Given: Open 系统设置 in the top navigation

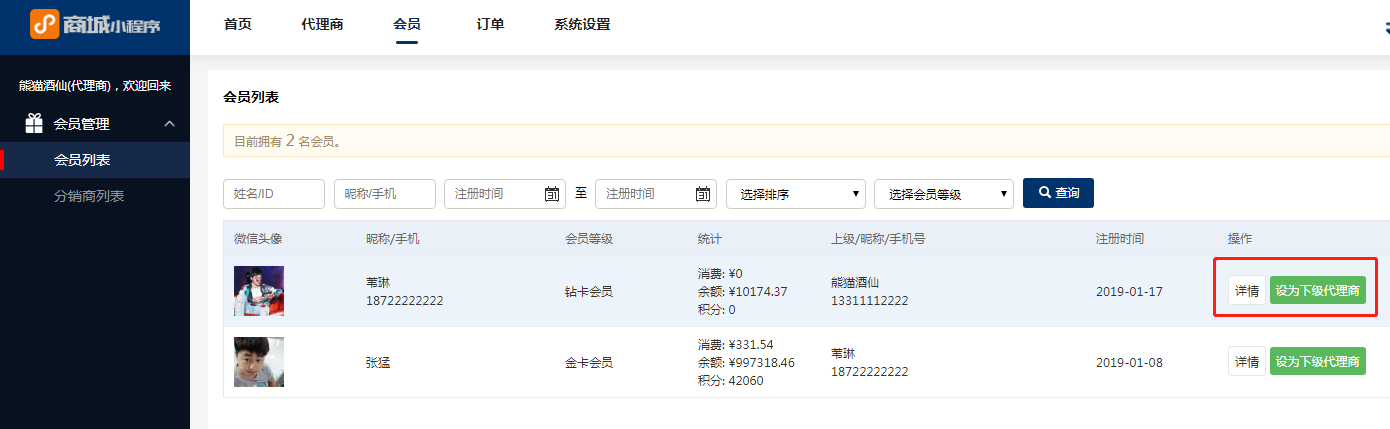Looking at the screenshot, I should [x=582, y=24].
